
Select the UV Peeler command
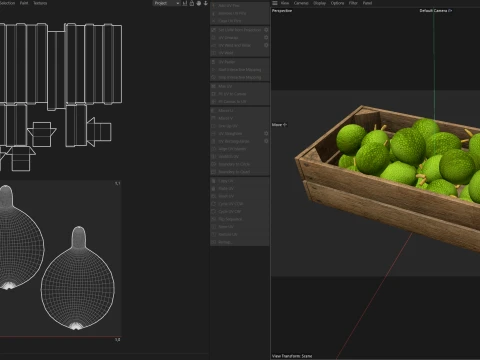pyautogui.click(x=240, y=62)
